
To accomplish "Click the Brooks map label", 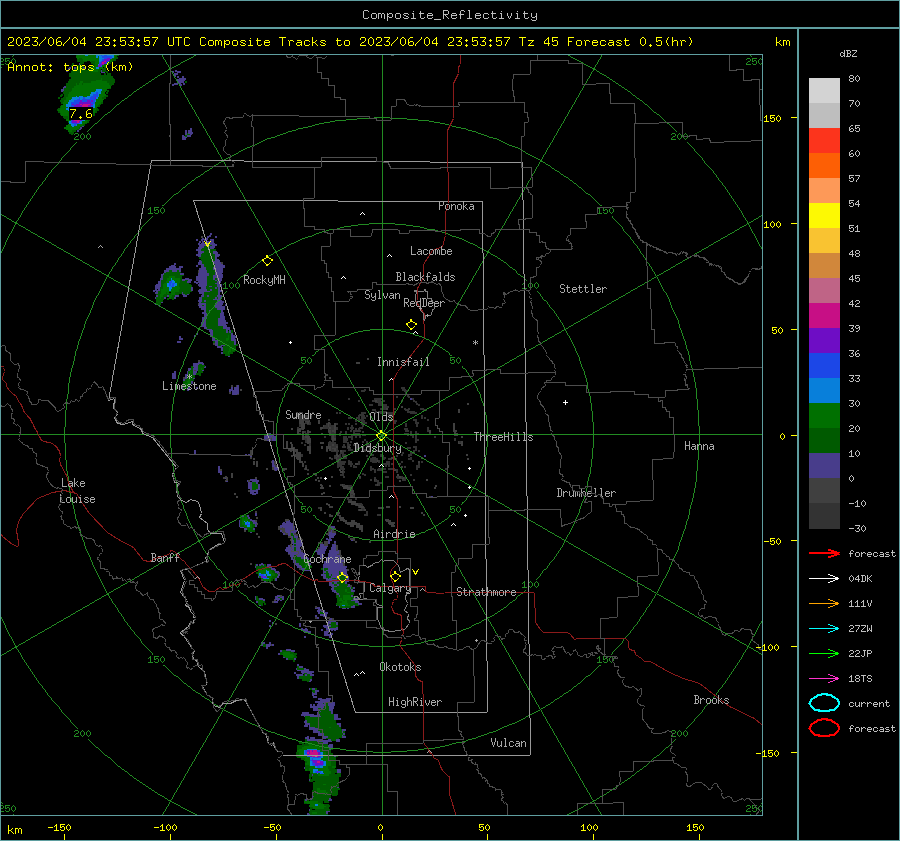I will click(x=711, y=700).
